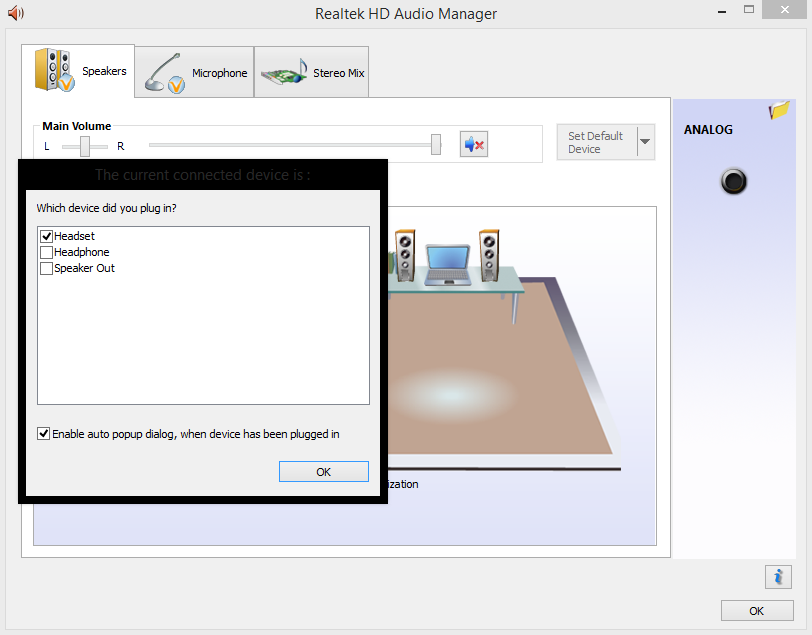Click the OK button of Audio Manager window
This screenshot has height=635, width=812.
[757, 611]
